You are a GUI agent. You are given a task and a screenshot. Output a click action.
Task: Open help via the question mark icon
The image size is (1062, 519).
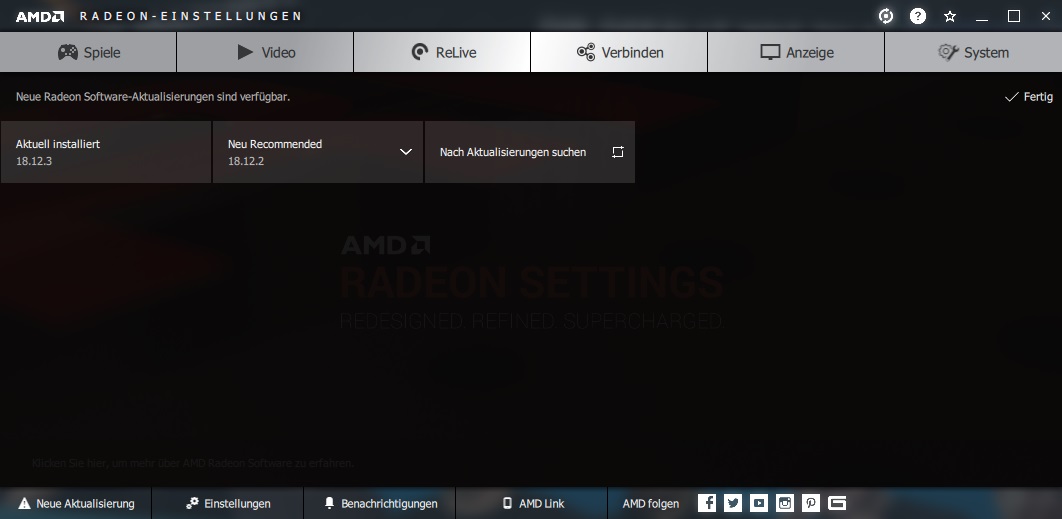click(918, 16)
